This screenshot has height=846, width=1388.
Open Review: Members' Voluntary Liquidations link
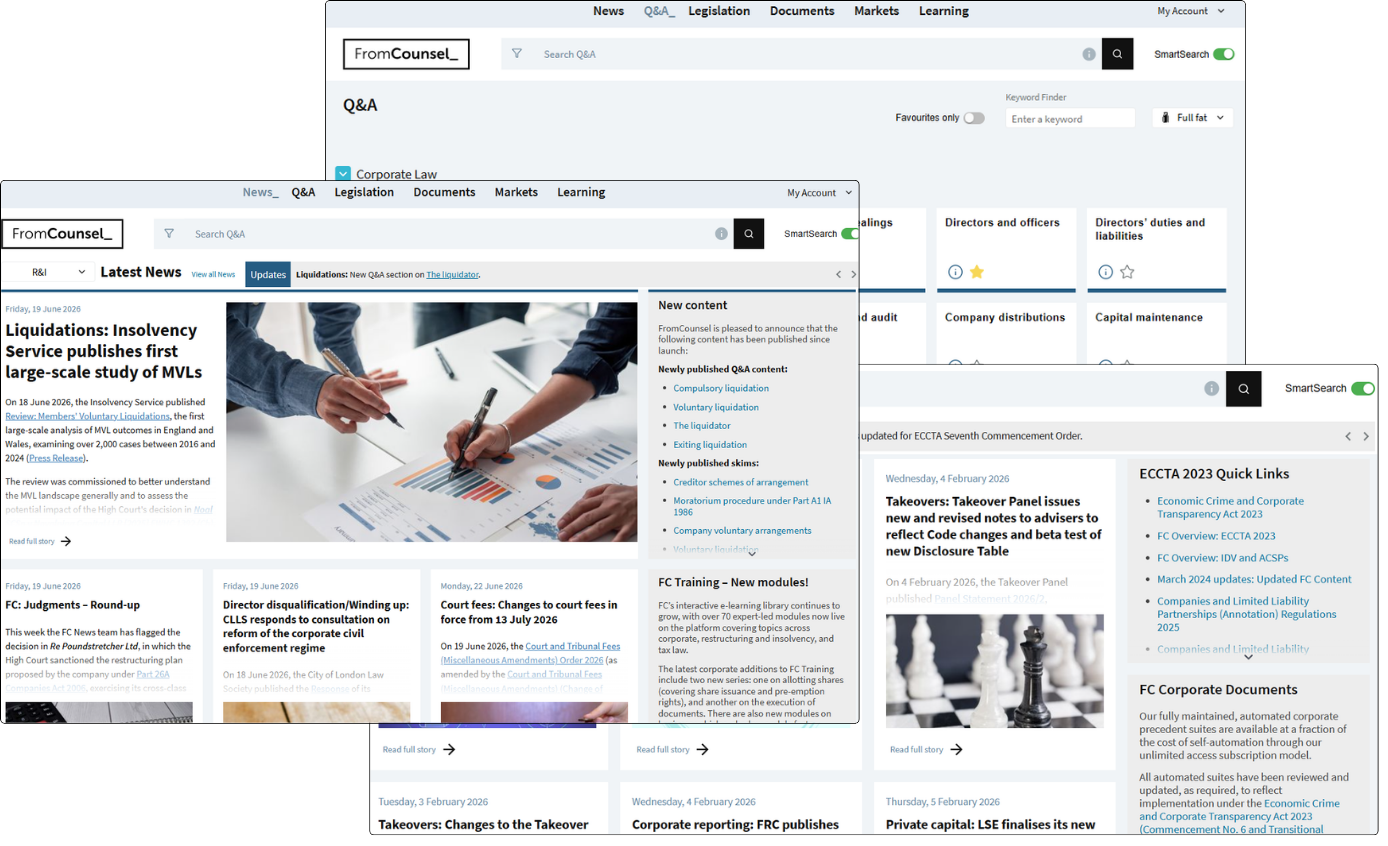87,416
